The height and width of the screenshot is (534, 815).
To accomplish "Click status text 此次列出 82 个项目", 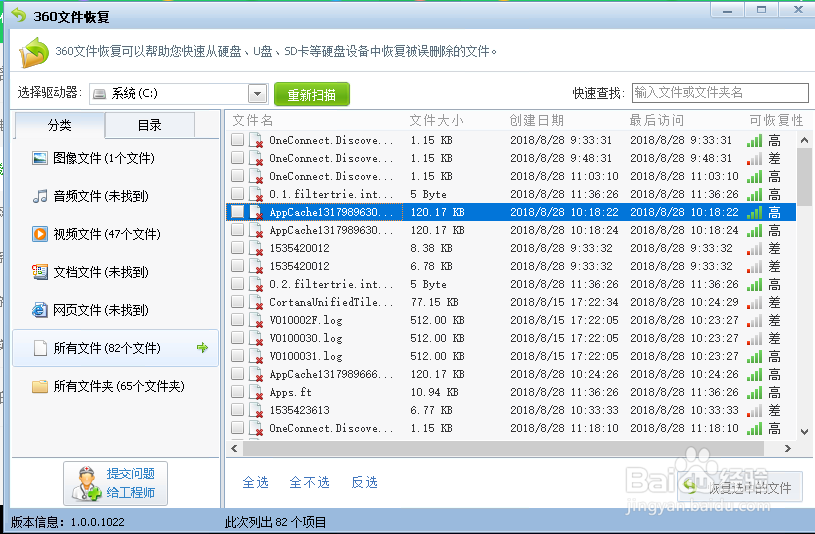I will pos(275,522).
